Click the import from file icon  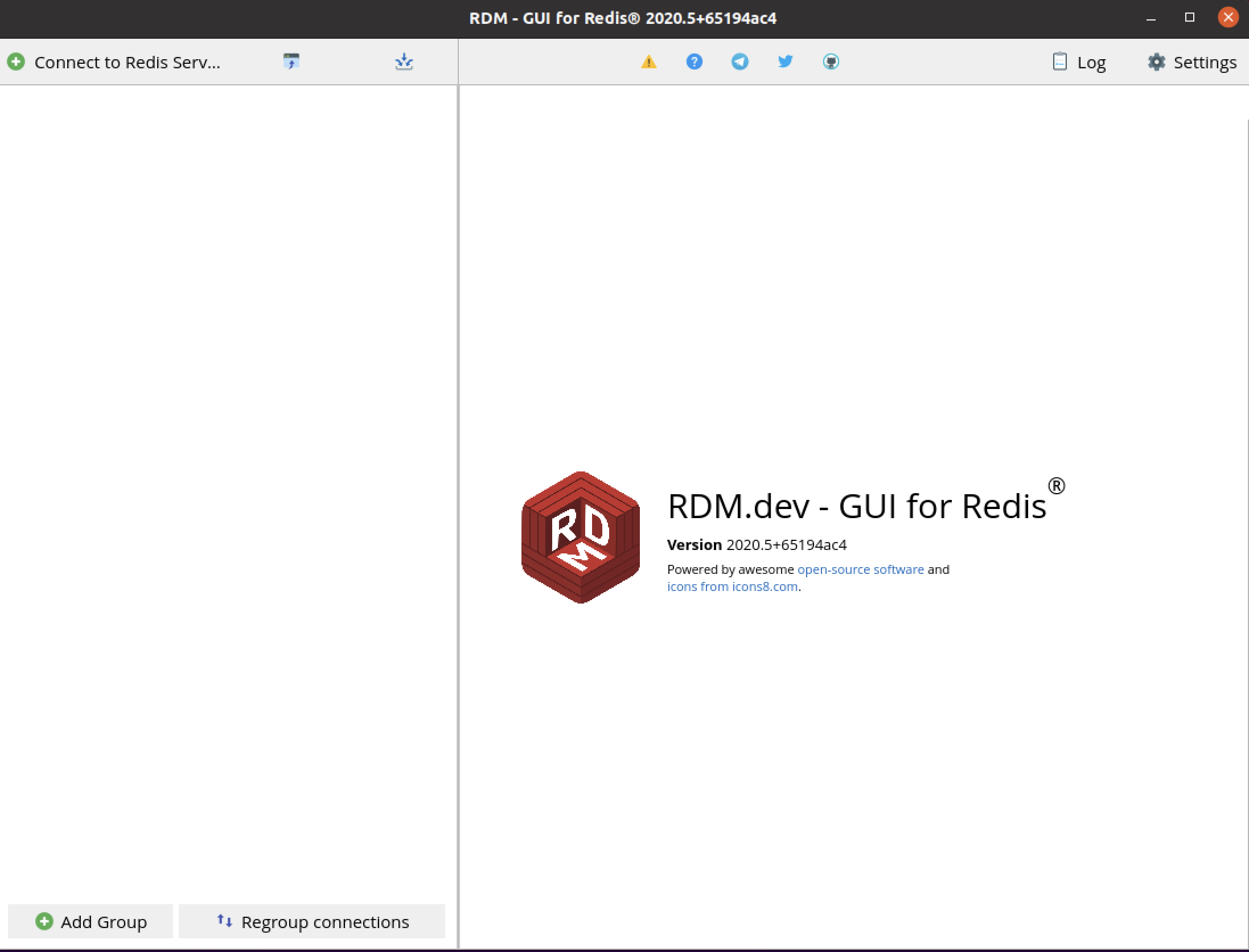tap(404, 61)
